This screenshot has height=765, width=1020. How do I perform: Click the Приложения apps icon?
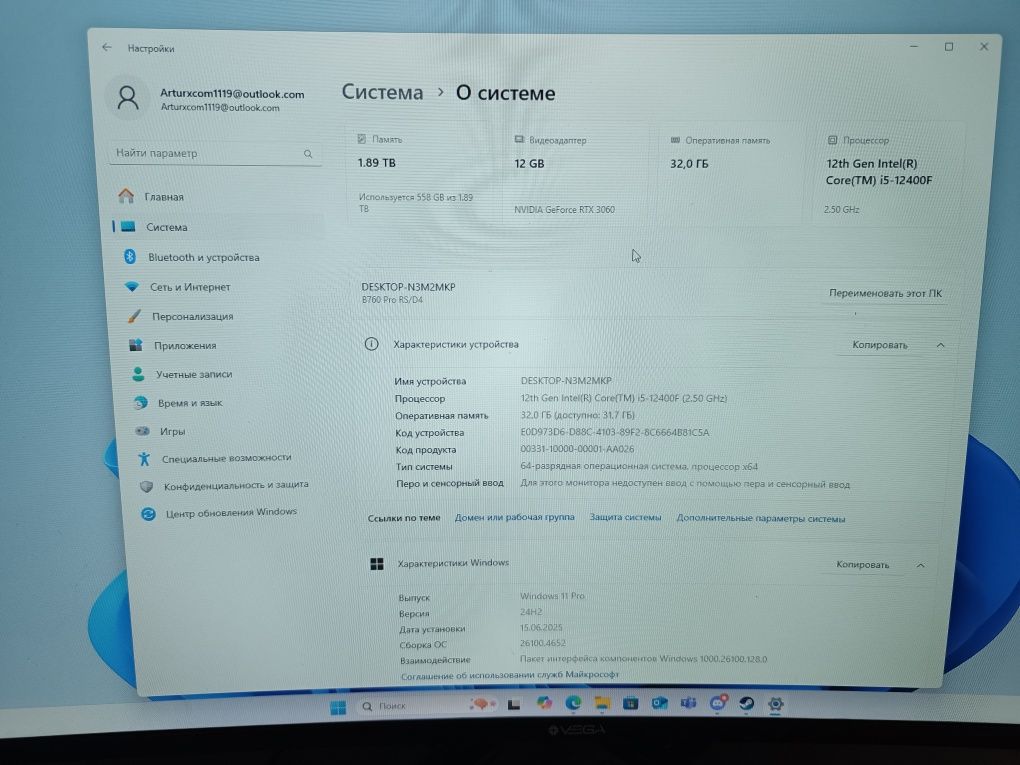click(x=135, y=345)
